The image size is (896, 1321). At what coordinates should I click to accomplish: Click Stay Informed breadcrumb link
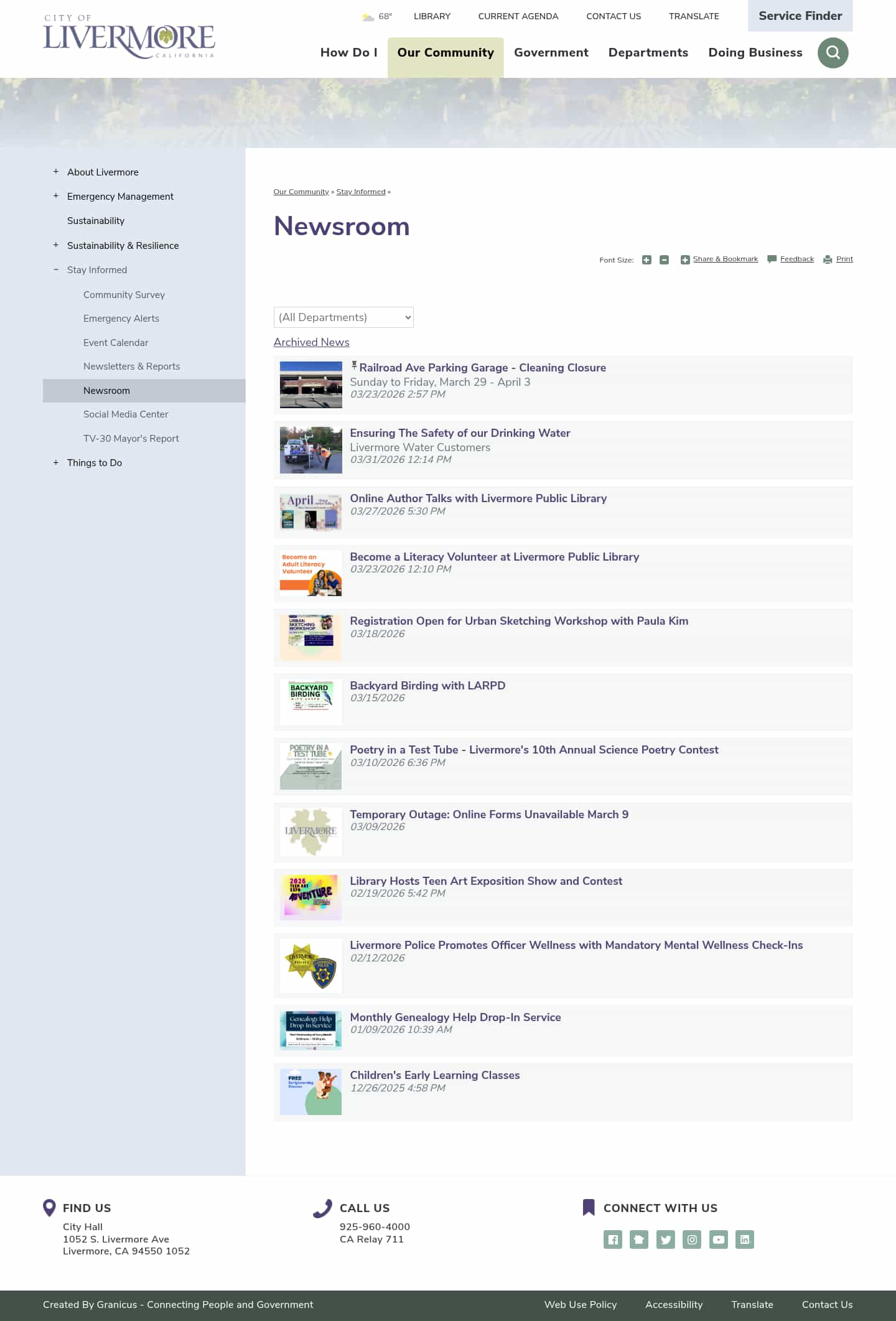click(x=361, y=192)
